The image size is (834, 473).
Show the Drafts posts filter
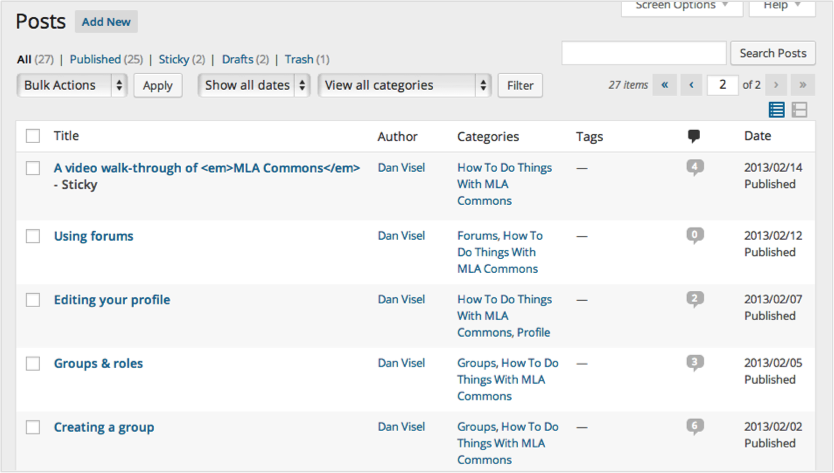238,59
